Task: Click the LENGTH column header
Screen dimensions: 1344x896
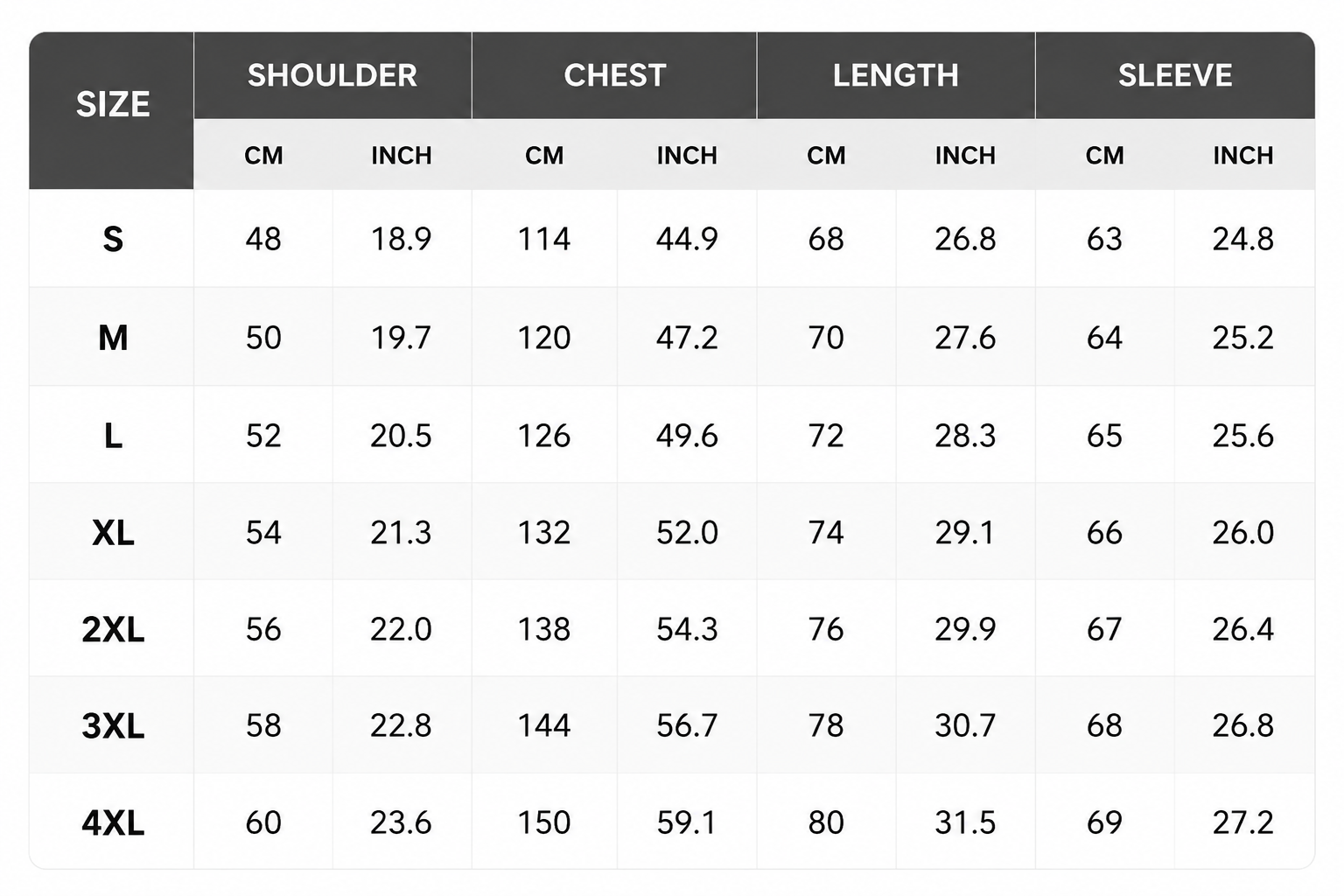Action: click(895, 75)
